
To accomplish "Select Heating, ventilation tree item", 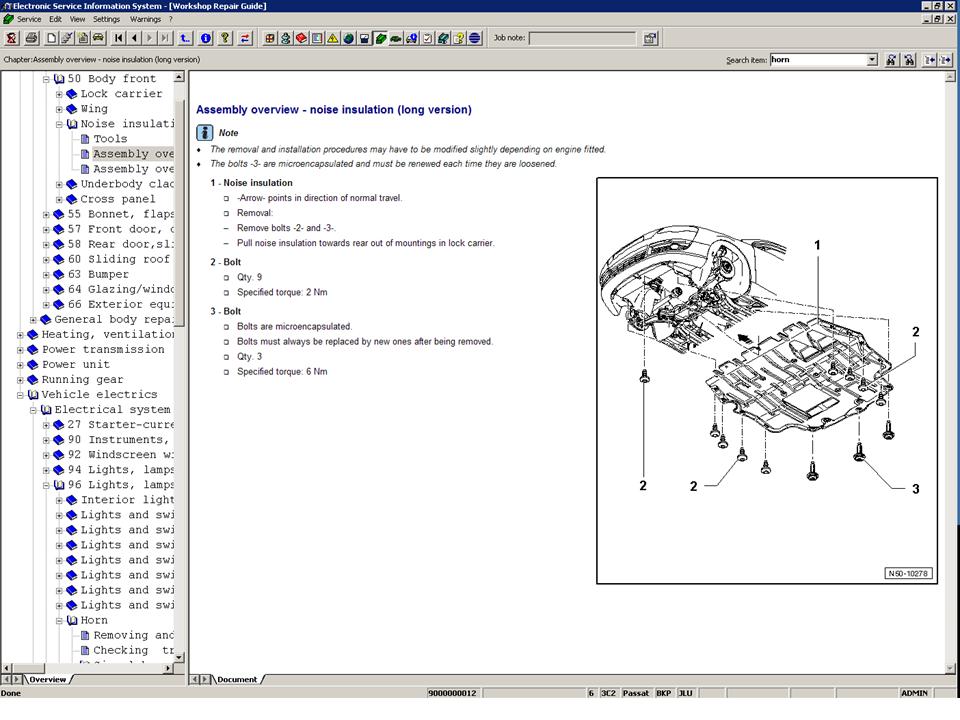I will [108, 335].
